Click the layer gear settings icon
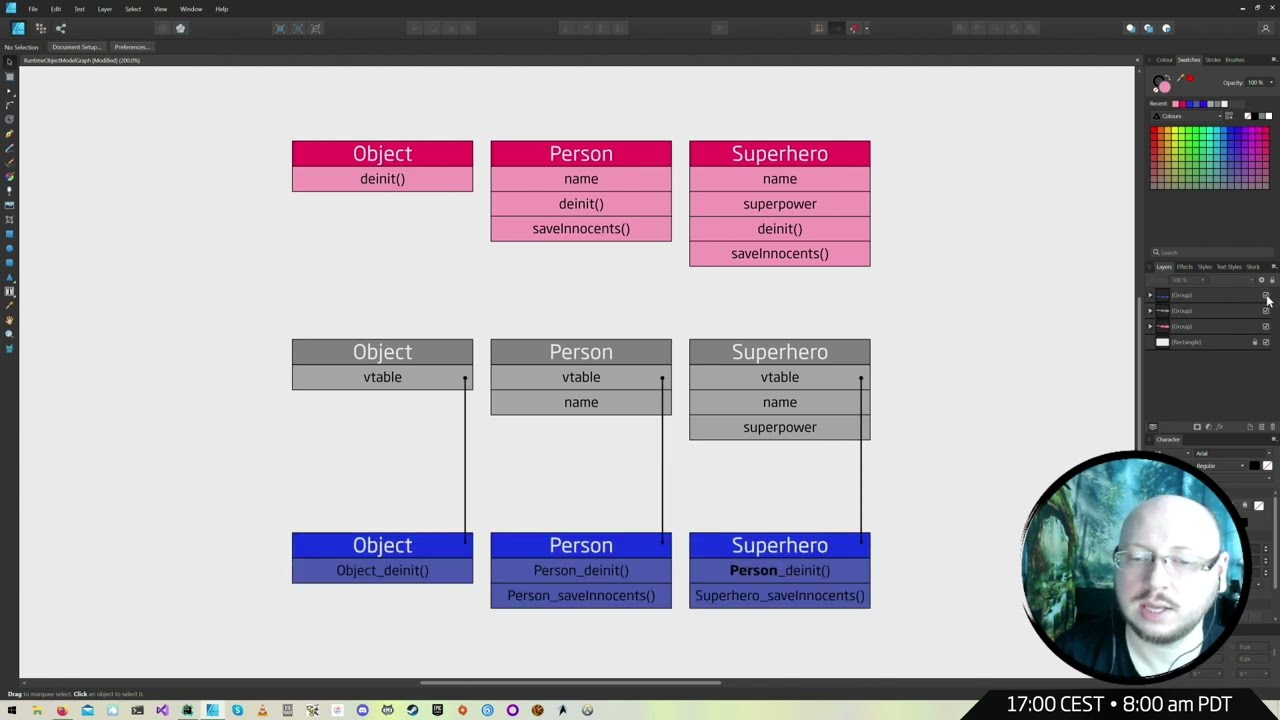Screen dimensions: 1280x720 (x=1261, y=280)
